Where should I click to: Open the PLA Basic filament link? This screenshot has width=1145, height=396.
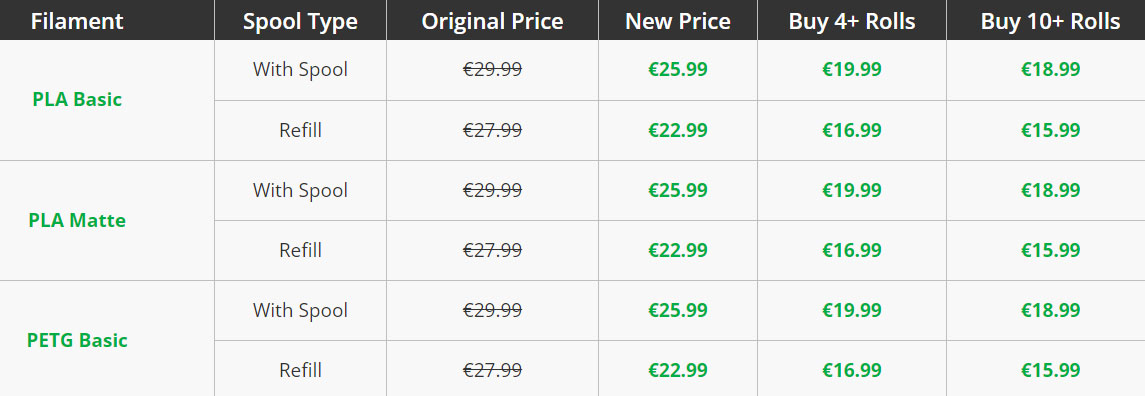click(77, 99)
